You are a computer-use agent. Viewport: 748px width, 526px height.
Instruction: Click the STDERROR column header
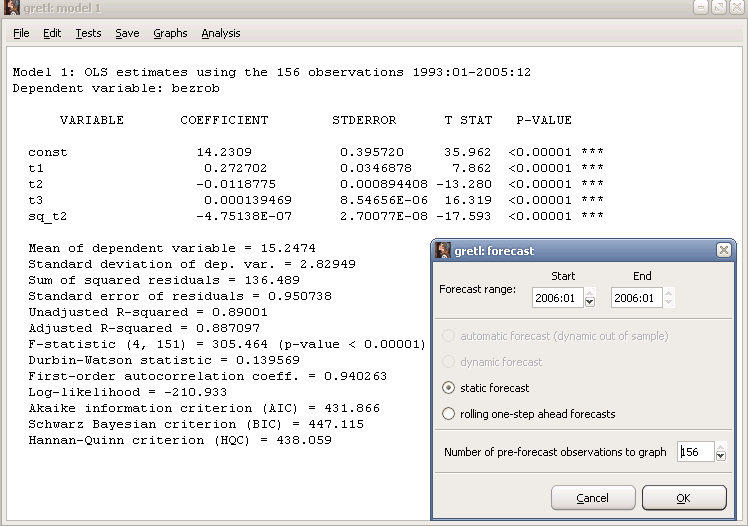point(364,120)
